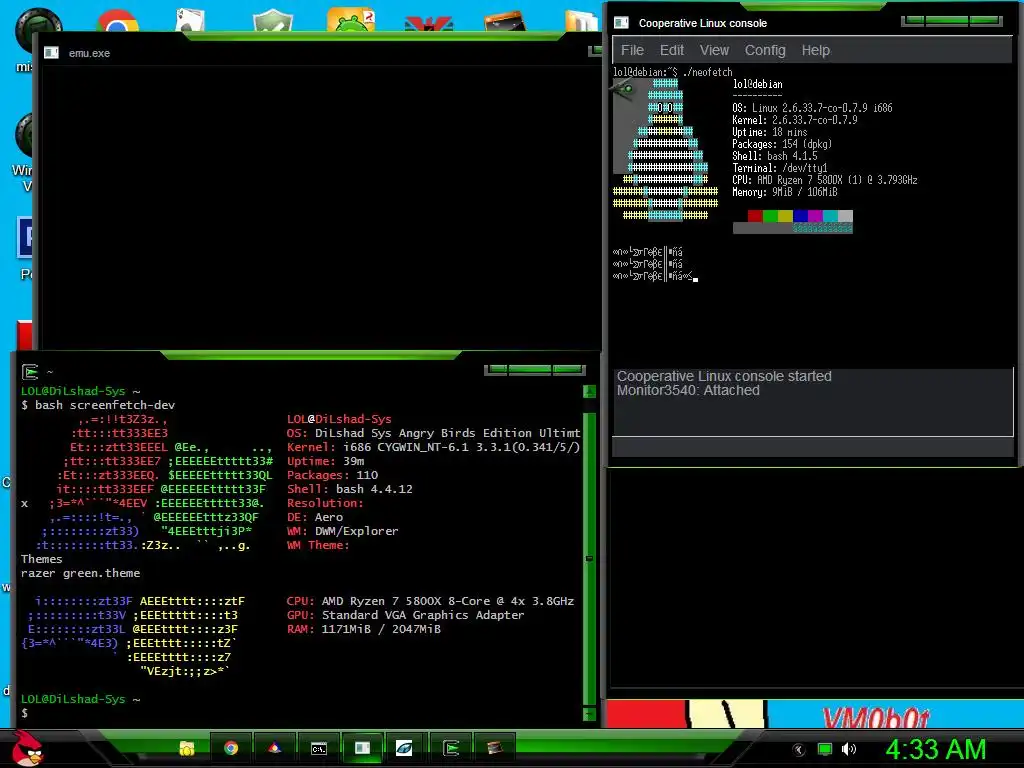Click the 'Monitor3540: Attached' log line
This screenshot has width=1024, height=768.
tap(688, 391)
